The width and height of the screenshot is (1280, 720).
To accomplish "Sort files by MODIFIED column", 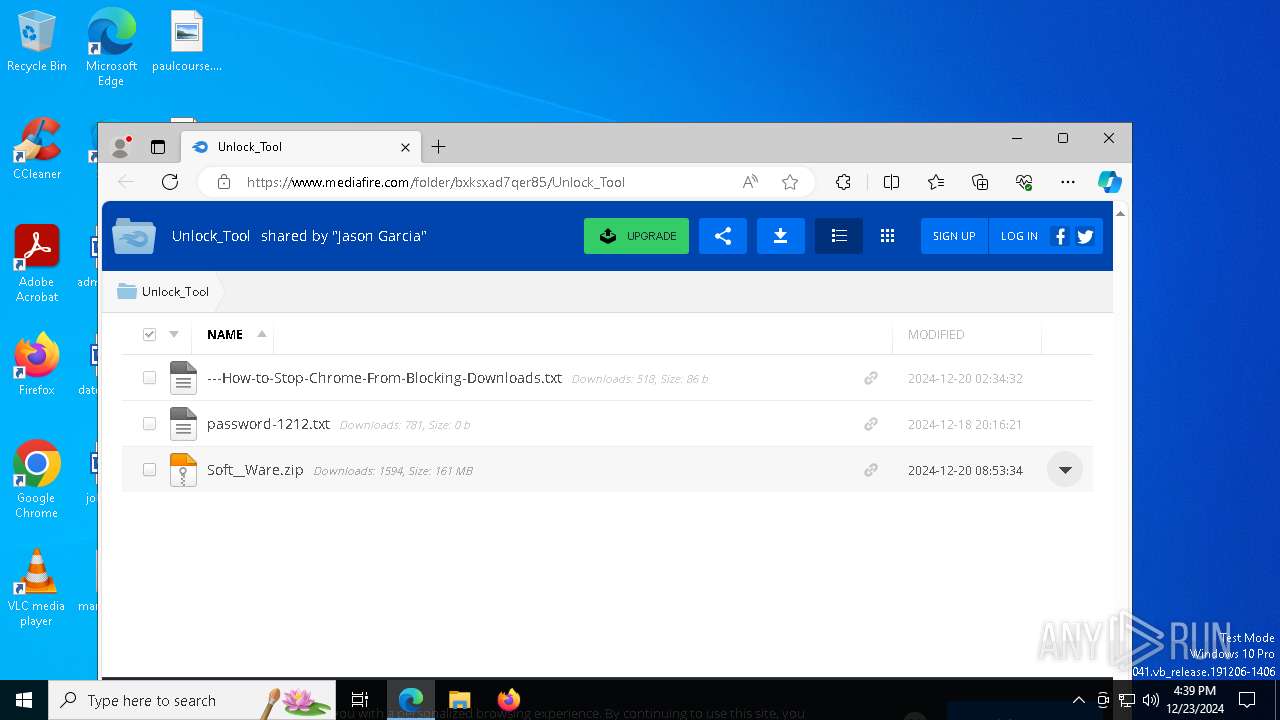I will (x=936, y=335).
